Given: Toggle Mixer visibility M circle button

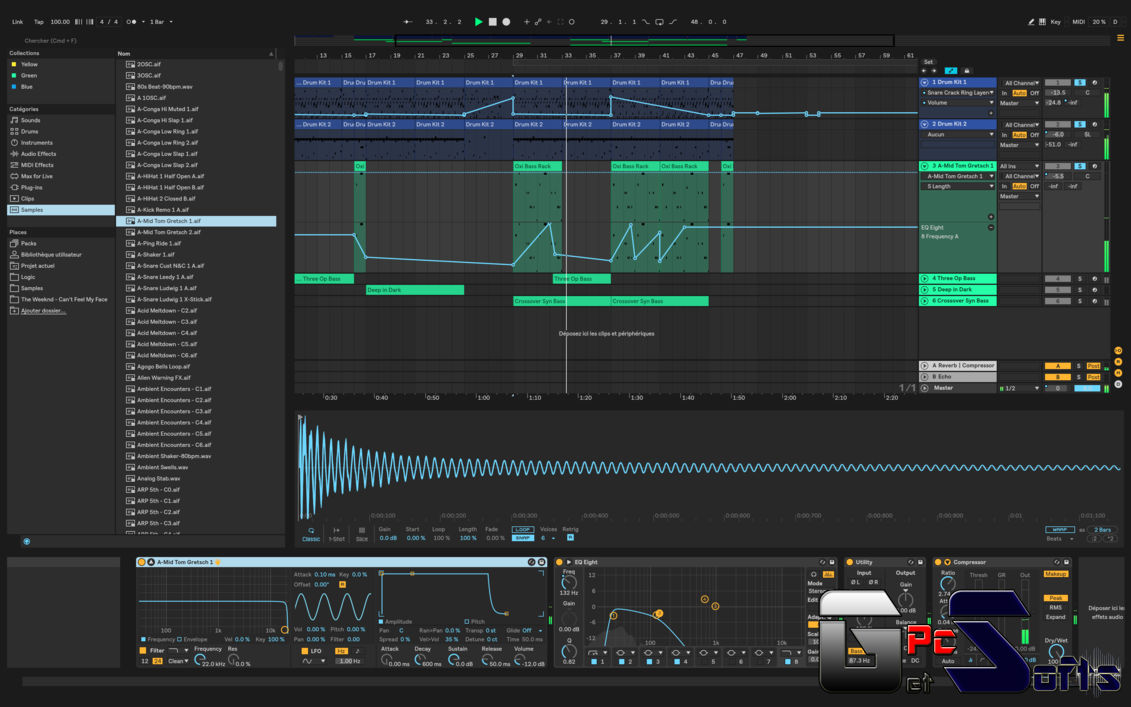Looking at the screenshot, I should [1118, 373].
